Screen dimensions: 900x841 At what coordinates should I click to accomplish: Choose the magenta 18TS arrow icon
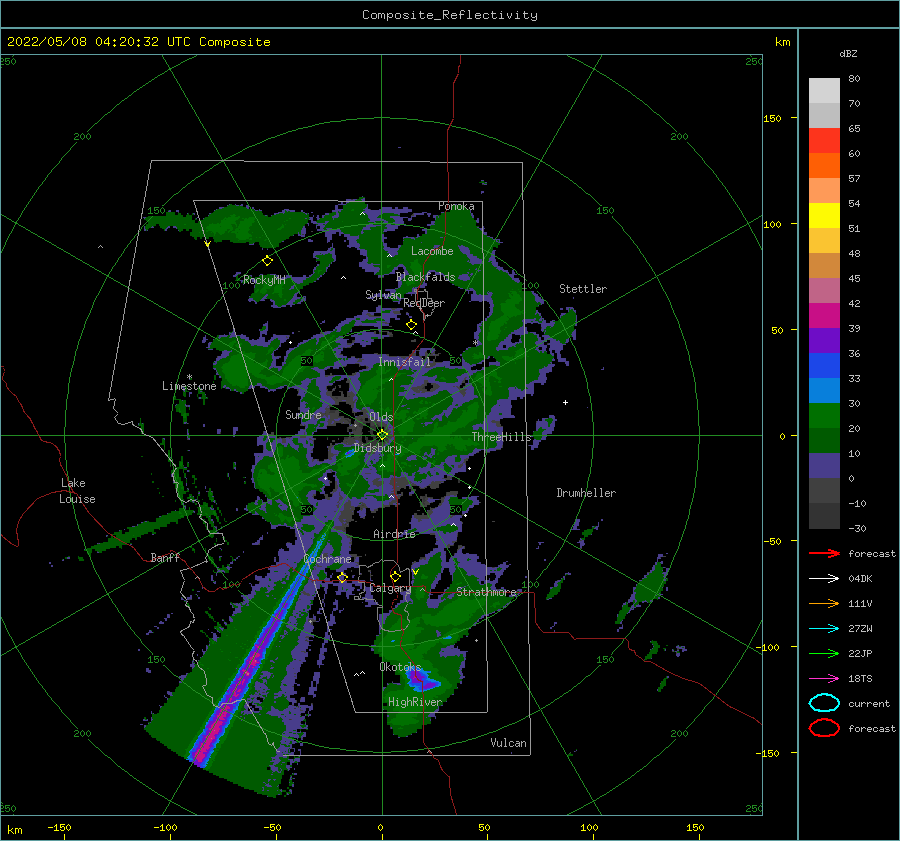(x=824, y=679)
